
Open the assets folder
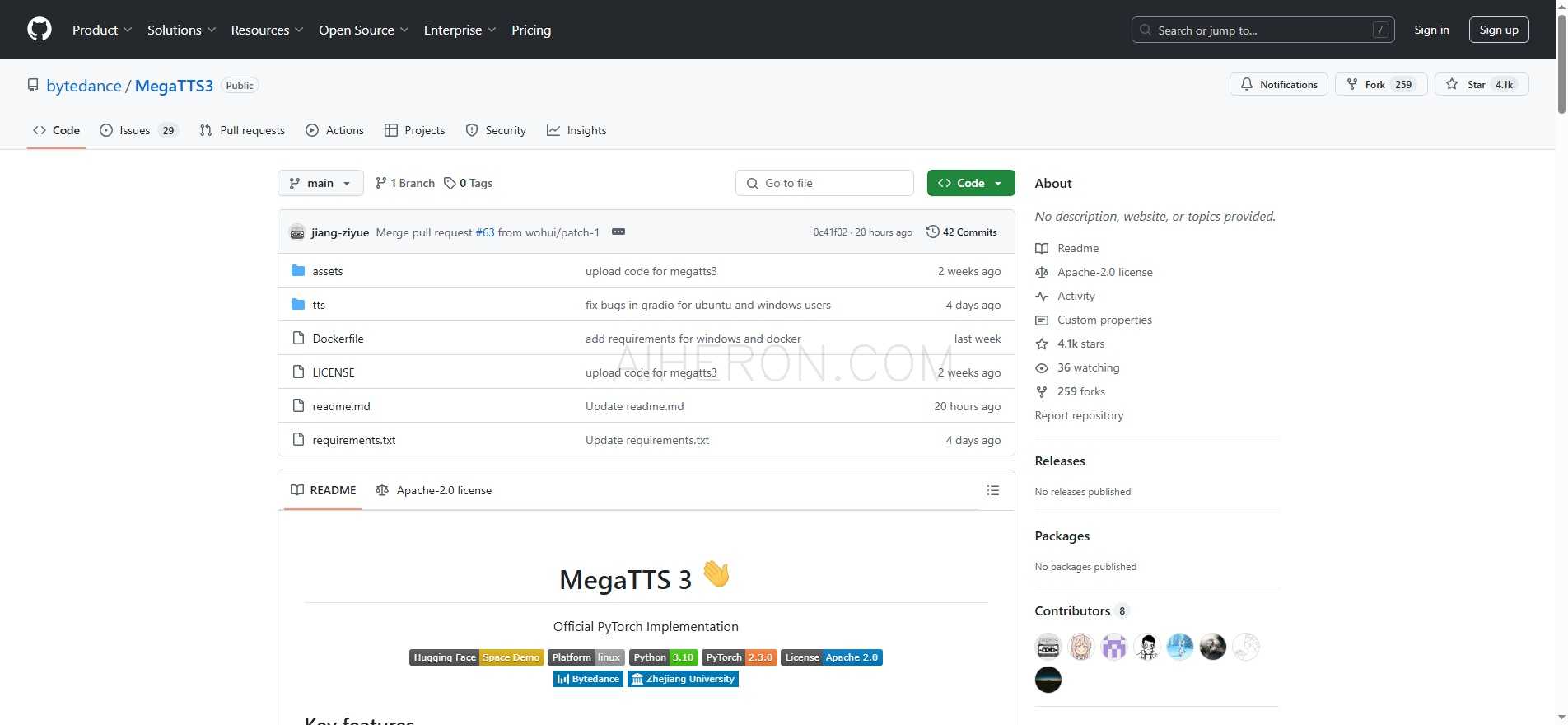[328, 271]
